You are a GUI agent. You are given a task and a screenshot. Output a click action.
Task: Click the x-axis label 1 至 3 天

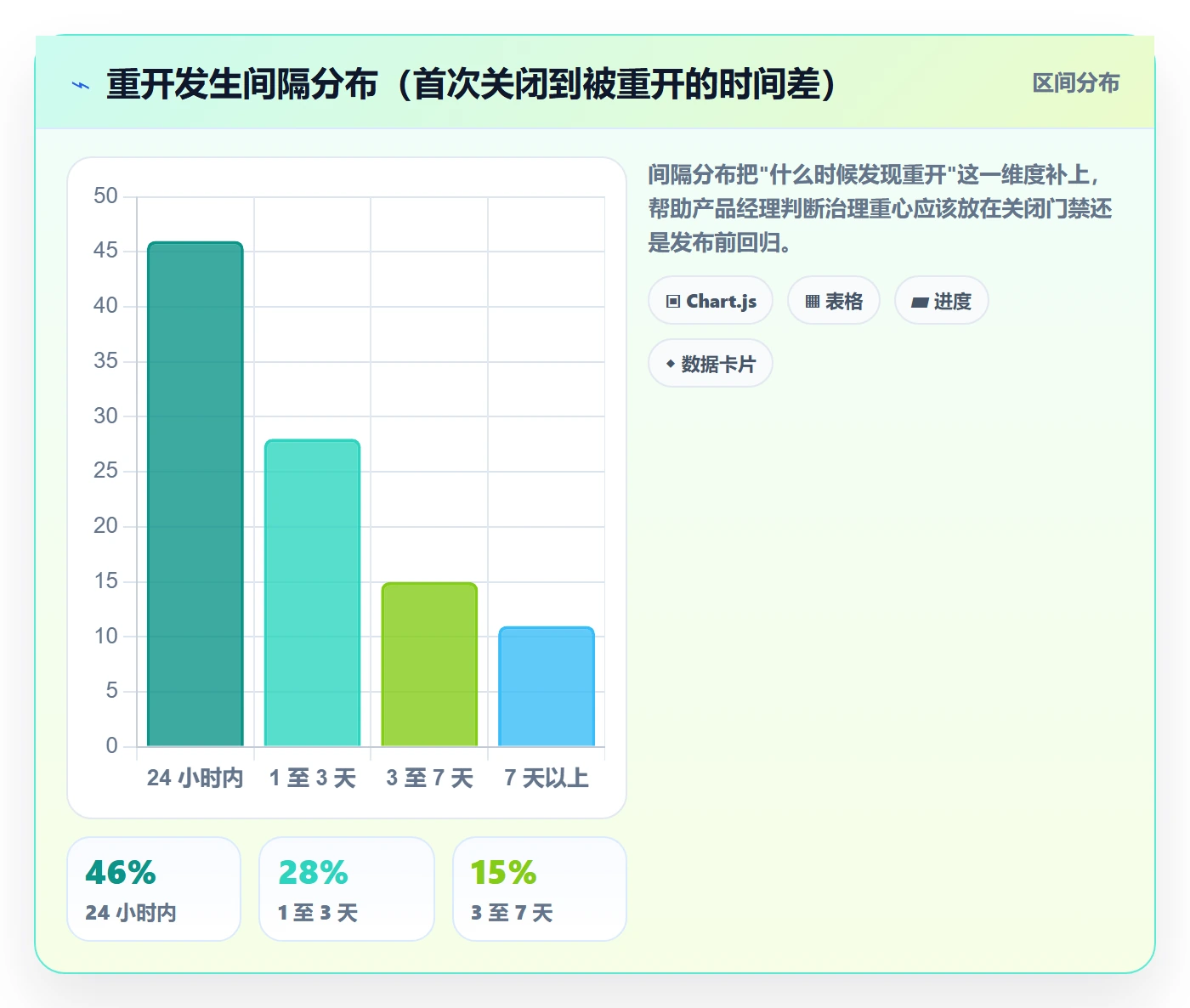(x=313, y=778)
